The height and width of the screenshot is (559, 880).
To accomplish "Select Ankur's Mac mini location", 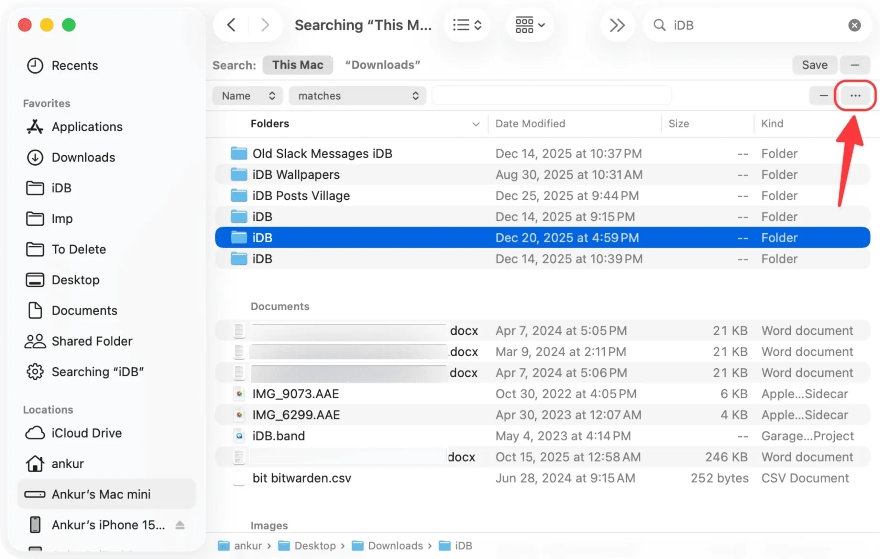I will 107,494.
